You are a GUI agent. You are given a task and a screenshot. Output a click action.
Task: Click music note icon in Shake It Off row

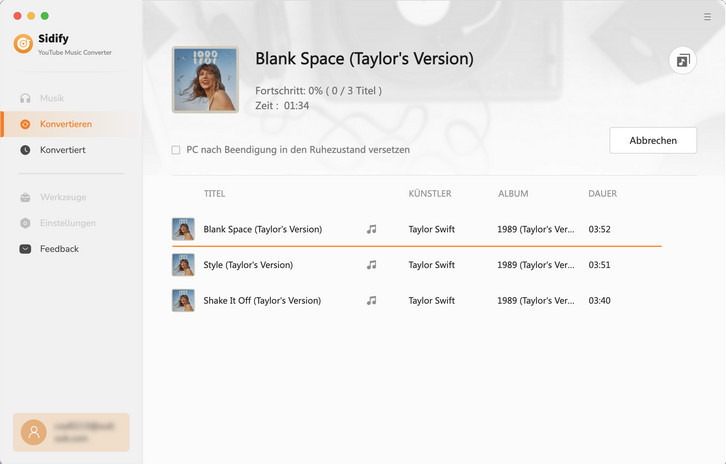click(371, 301)
